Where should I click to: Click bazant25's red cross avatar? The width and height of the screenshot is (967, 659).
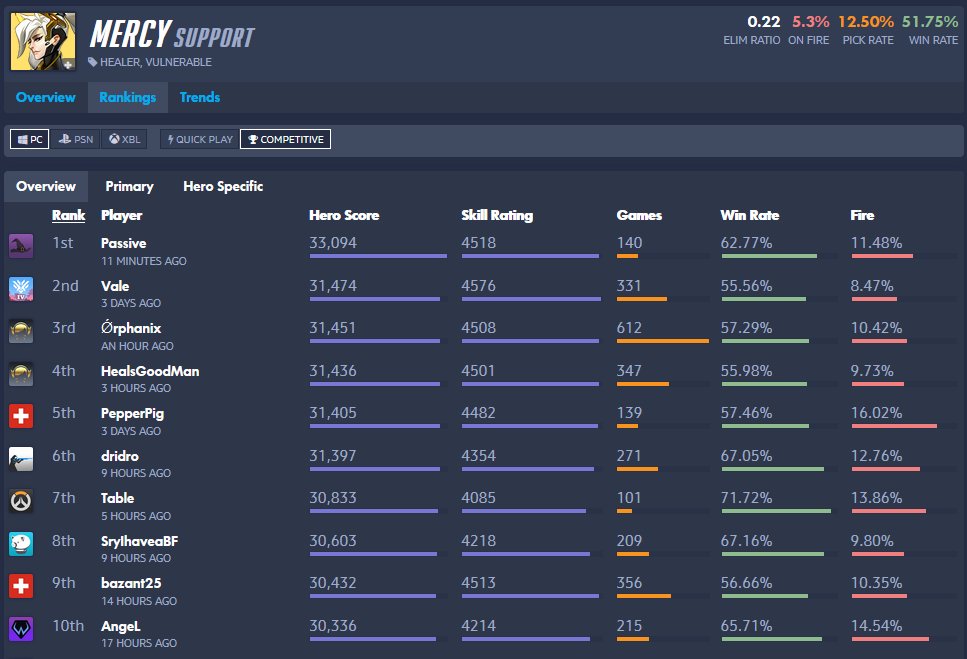click(21, 586)
